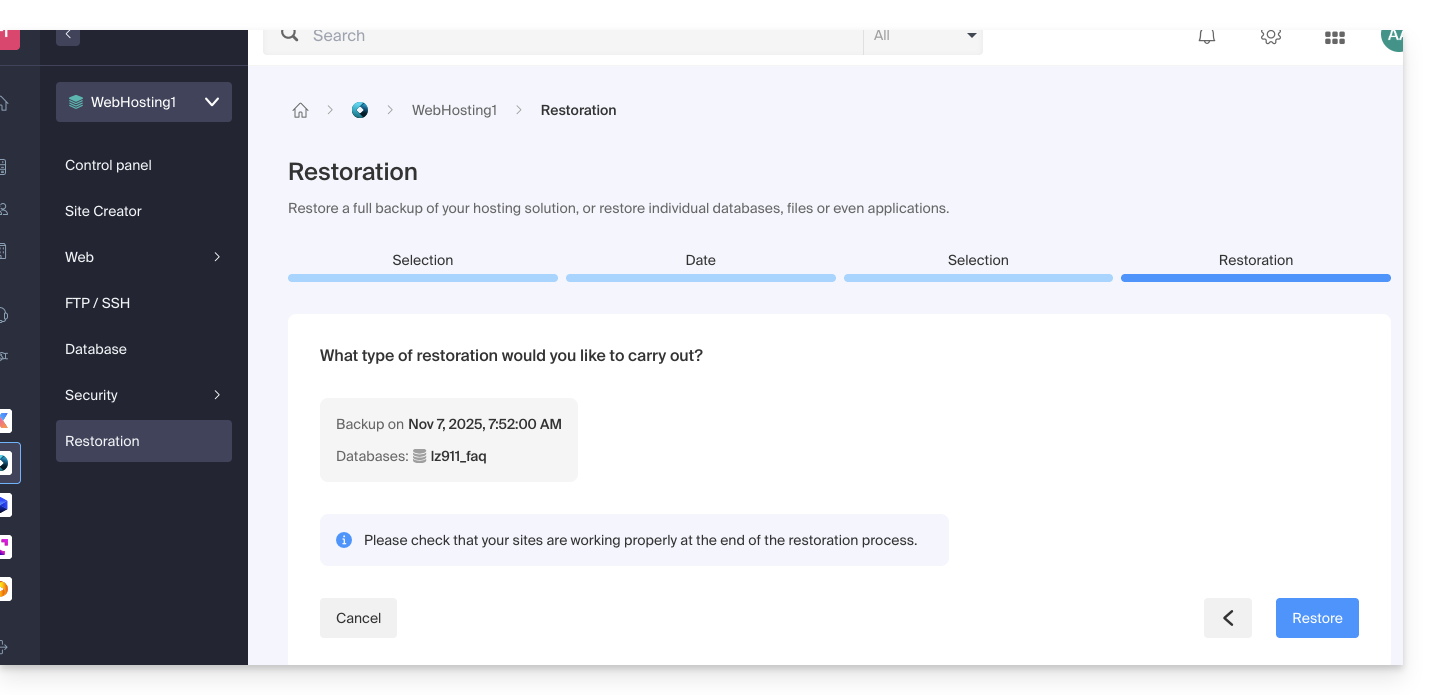The width and height of the screenshot is (1433, 695).
Task: Cancel the restoration process
Action: click(x=358, y=618)
